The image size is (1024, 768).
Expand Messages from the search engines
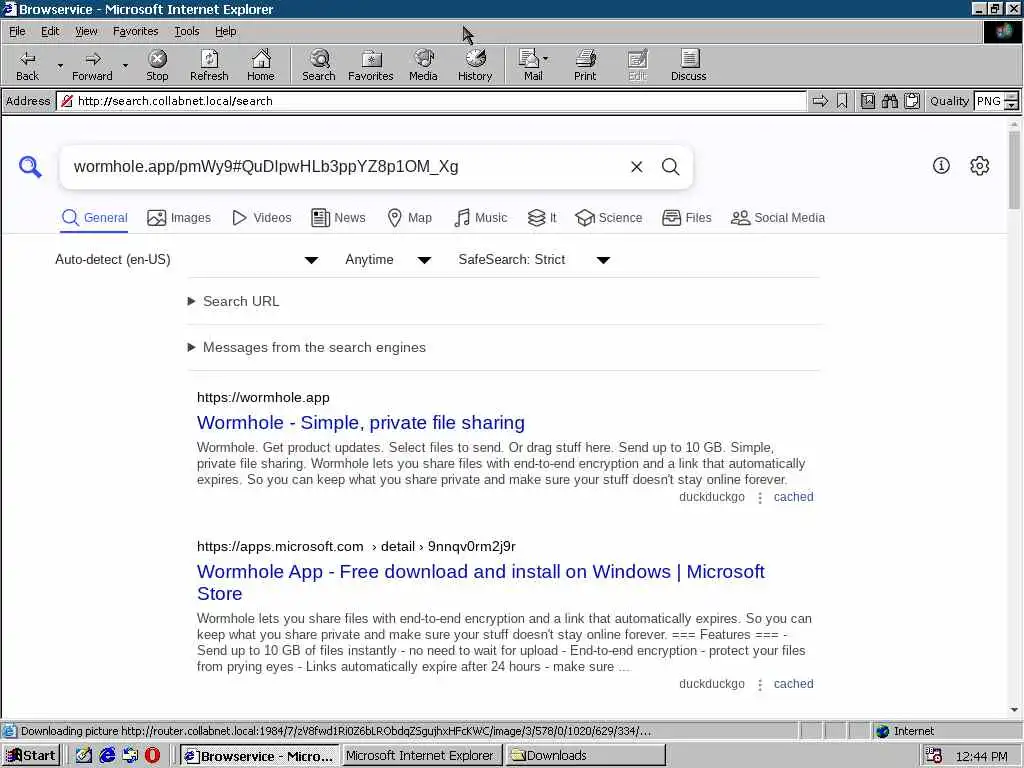tap(306, 347)
